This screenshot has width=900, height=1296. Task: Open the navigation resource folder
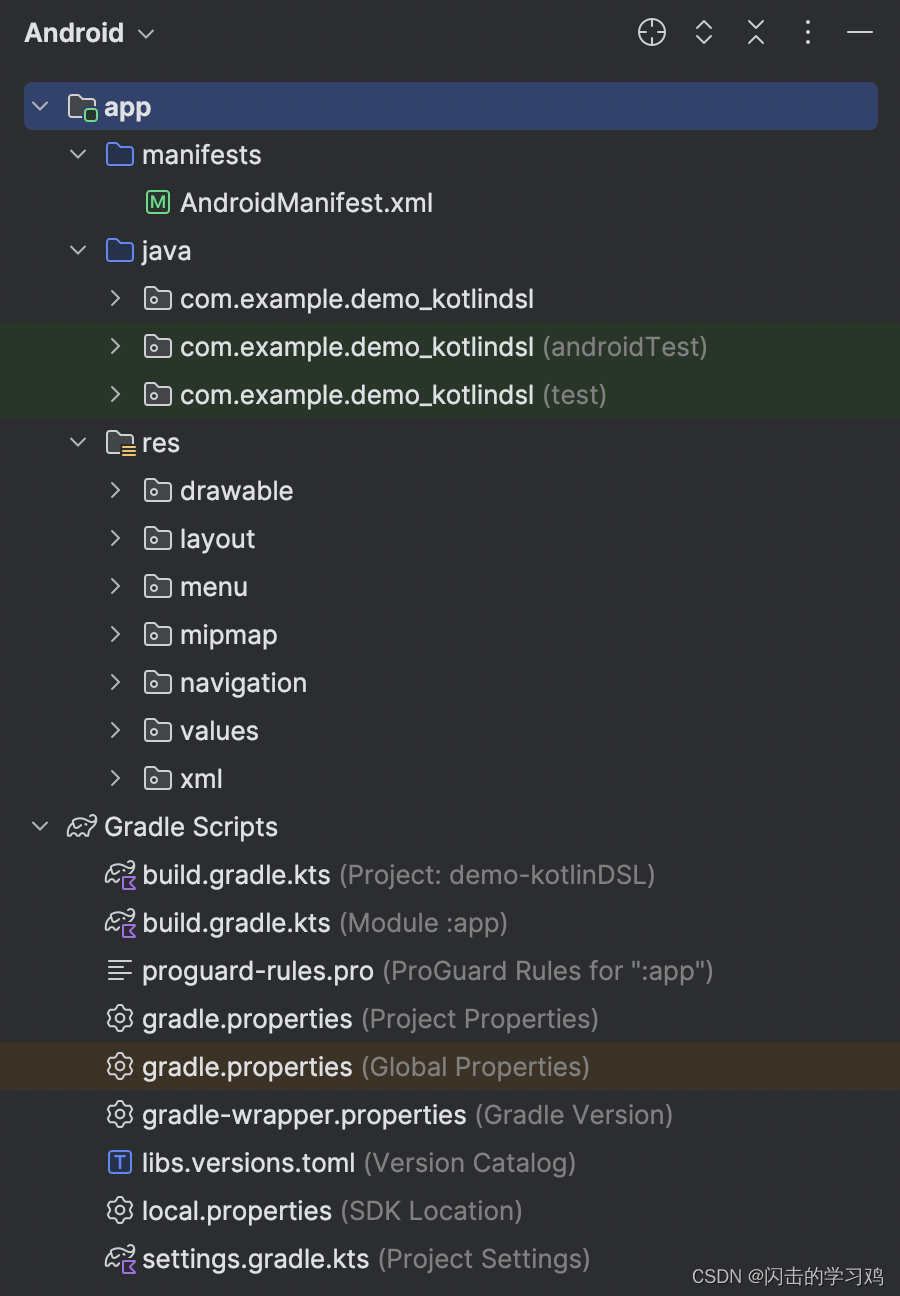point(243,682)
